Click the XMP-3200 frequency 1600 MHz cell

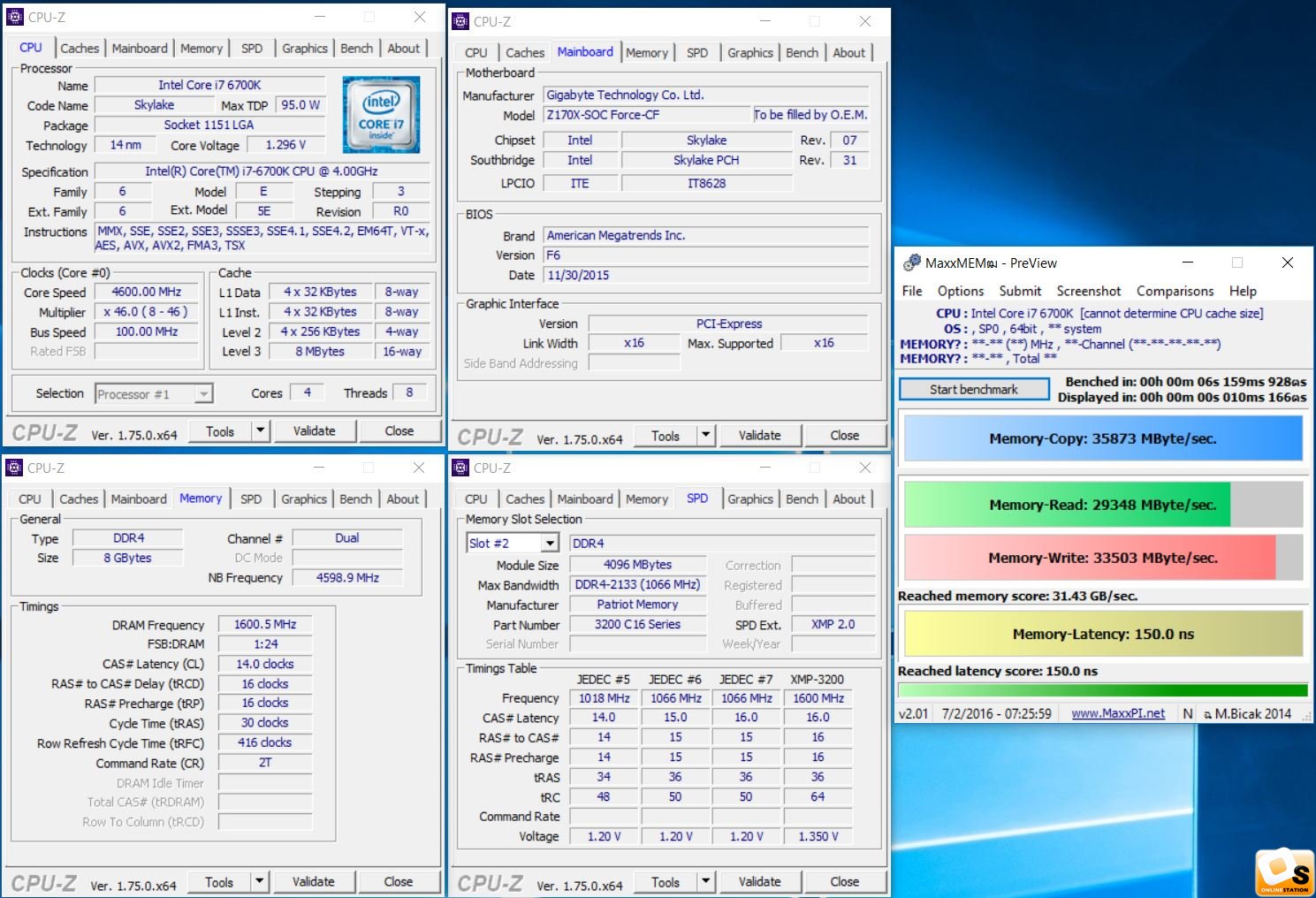tap(818, 698)
